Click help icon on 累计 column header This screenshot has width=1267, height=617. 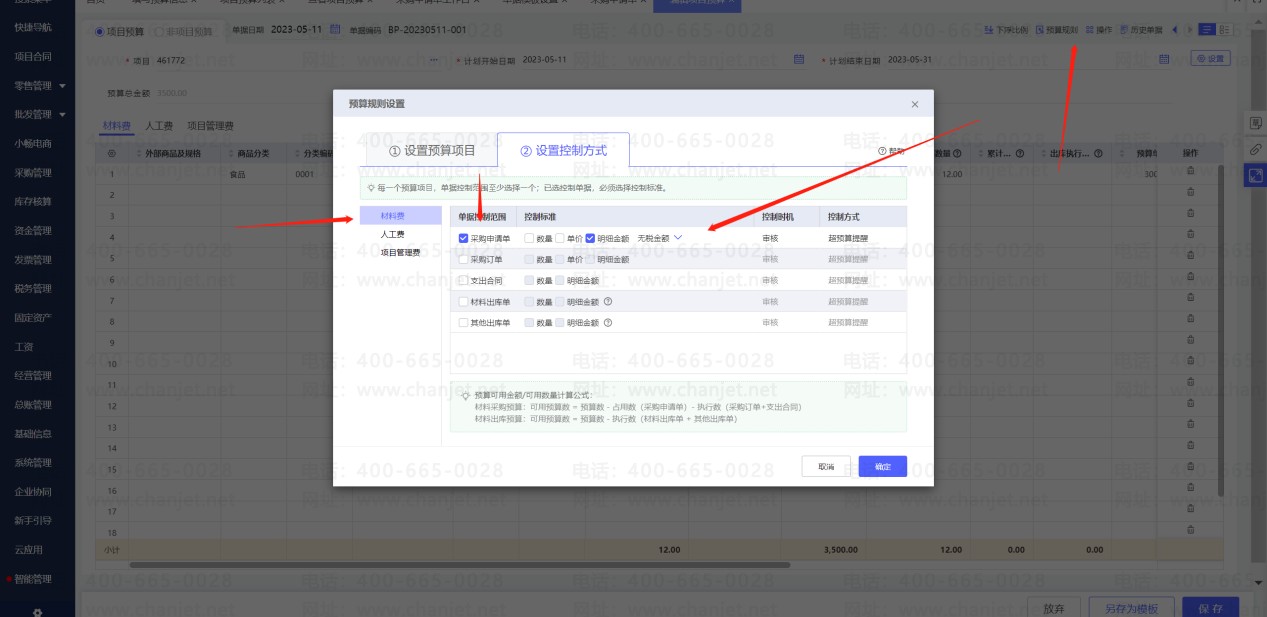(x=1019, y=153)
